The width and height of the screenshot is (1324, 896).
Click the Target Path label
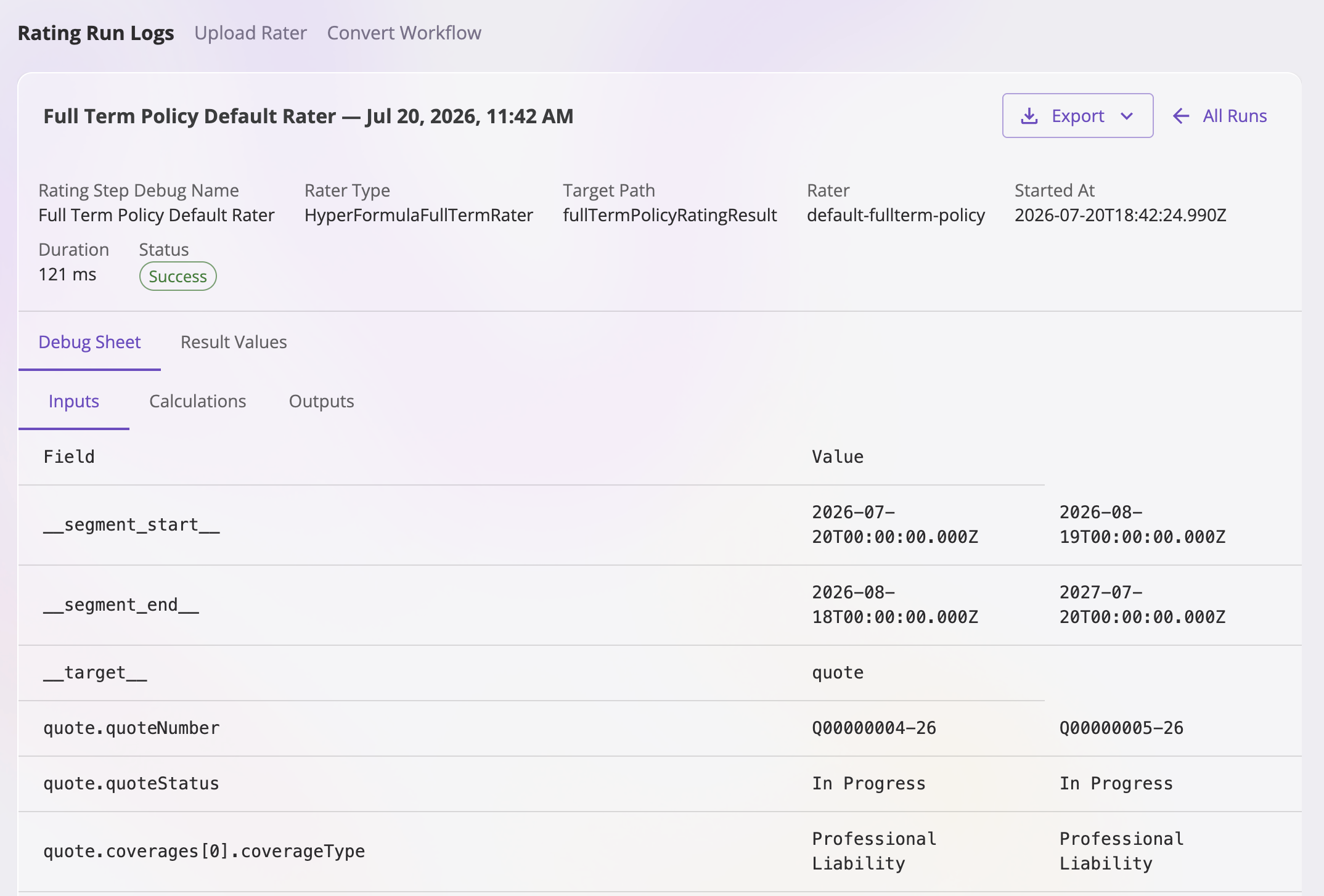point(609,190)
